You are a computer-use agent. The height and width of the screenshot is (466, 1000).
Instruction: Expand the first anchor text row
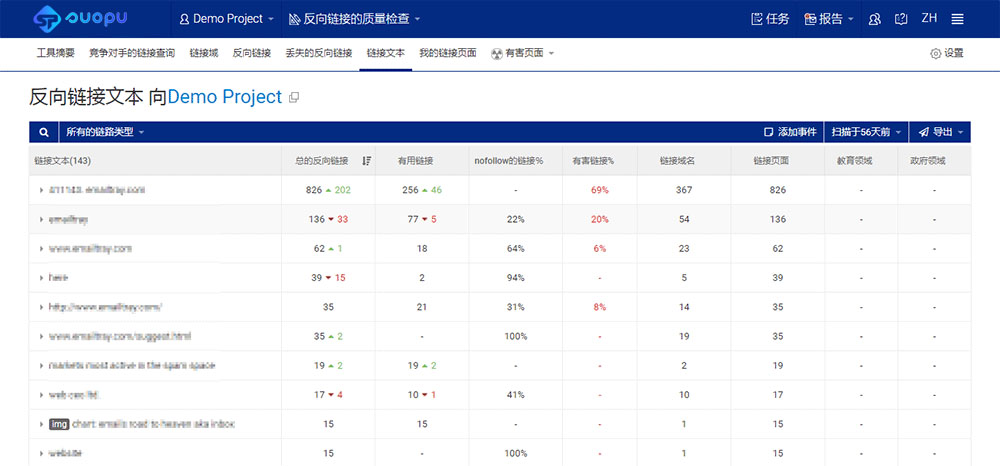(x=41, y=190)
